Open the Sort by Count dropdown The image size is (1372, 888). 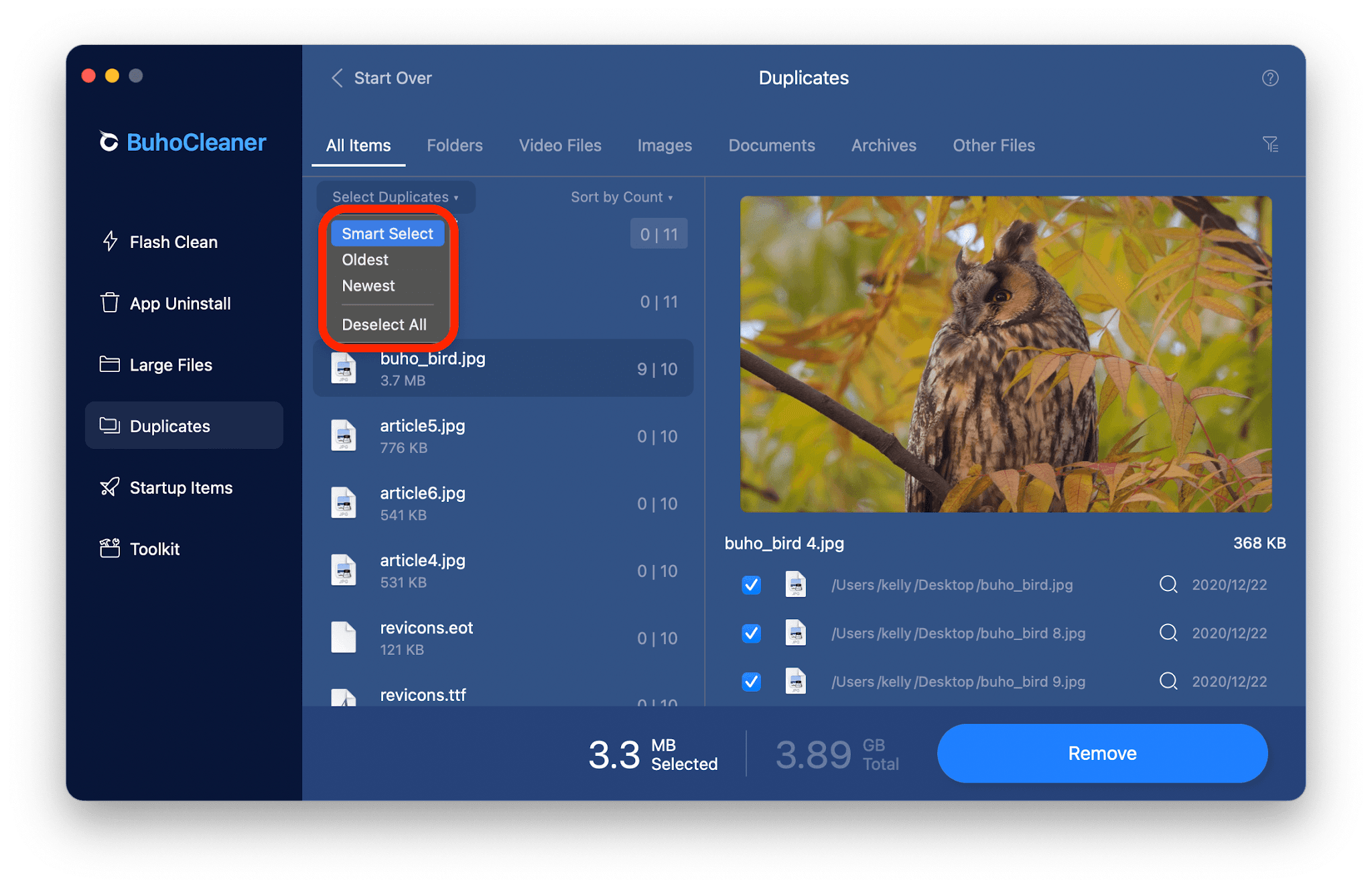click(621, 197)
